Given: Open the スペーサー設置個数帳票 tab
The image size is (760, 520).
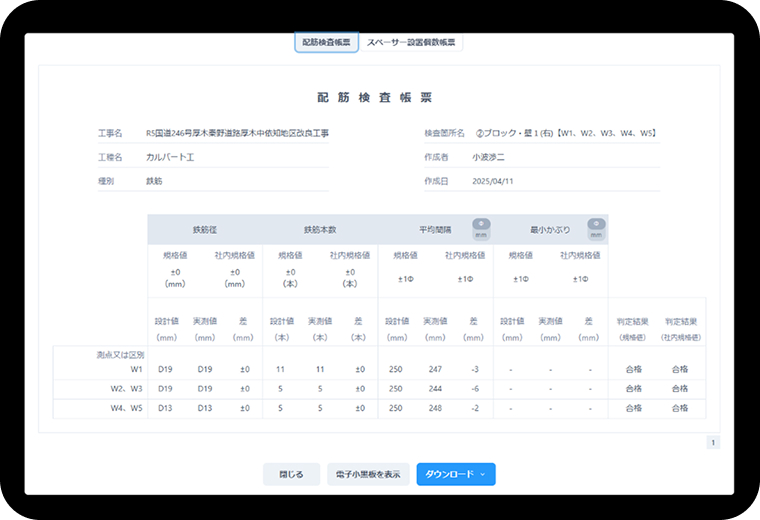Looking at the screenshot, I should click(410, 43).
